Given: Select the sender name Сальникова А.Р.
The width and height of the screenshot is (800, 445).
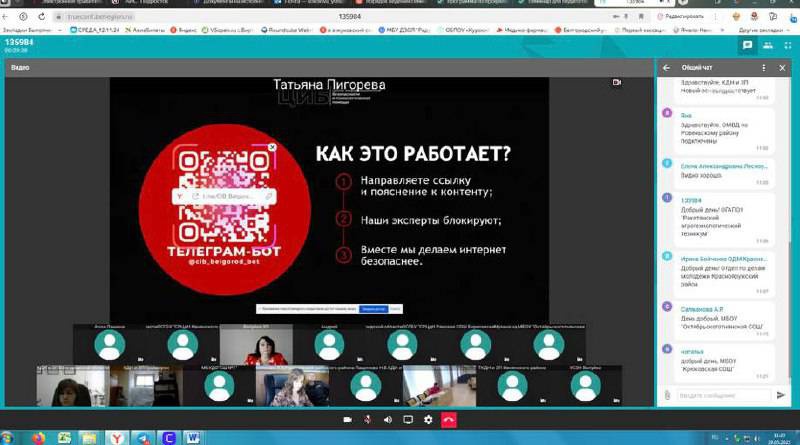Looking at the screenshot, I should click(702, 309).
